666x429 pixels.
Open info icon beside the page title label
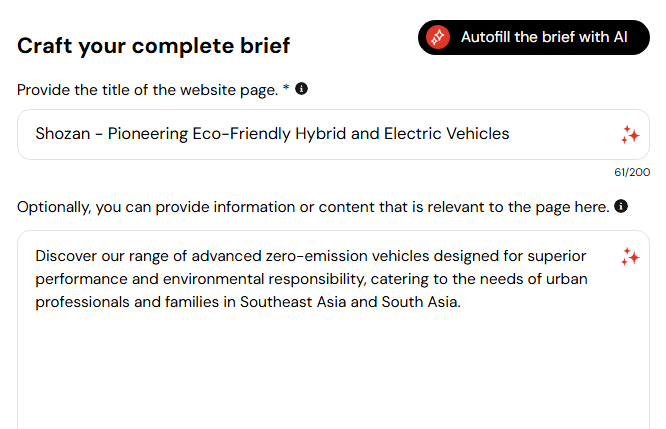click(302, 89)
